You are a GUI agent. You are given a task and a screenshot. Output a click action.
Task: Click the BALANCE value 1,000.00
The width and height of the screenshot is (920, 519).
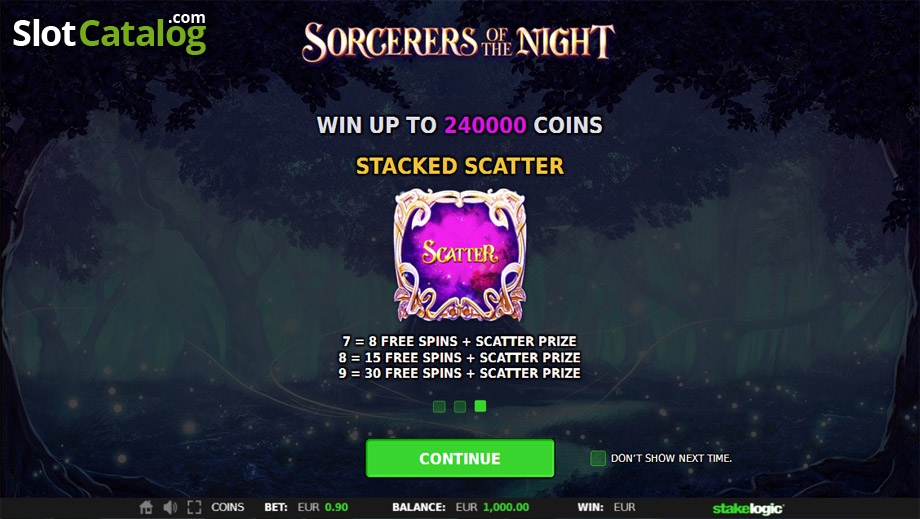[506, 507]
